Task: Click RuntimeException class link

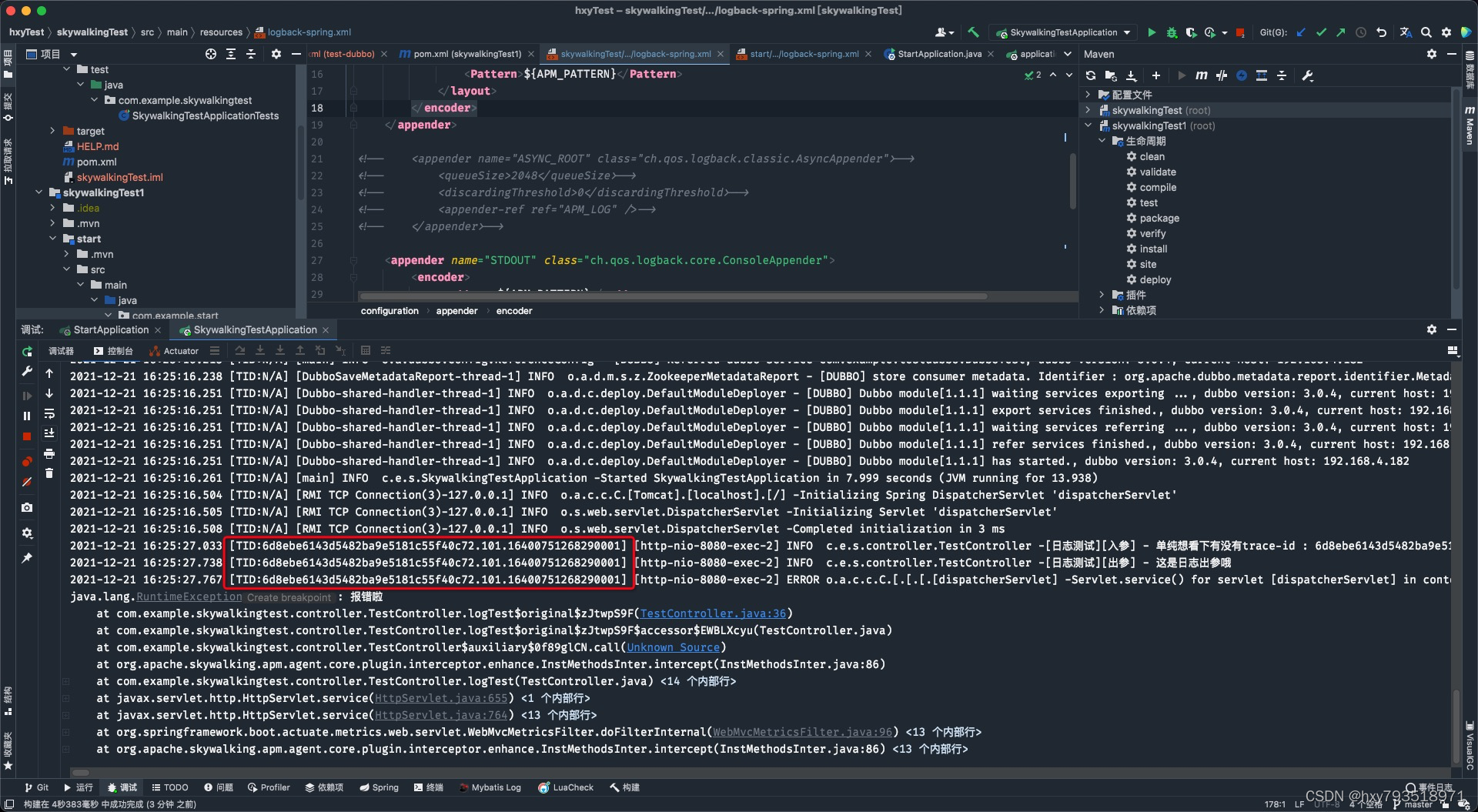Action: point(189,596)
